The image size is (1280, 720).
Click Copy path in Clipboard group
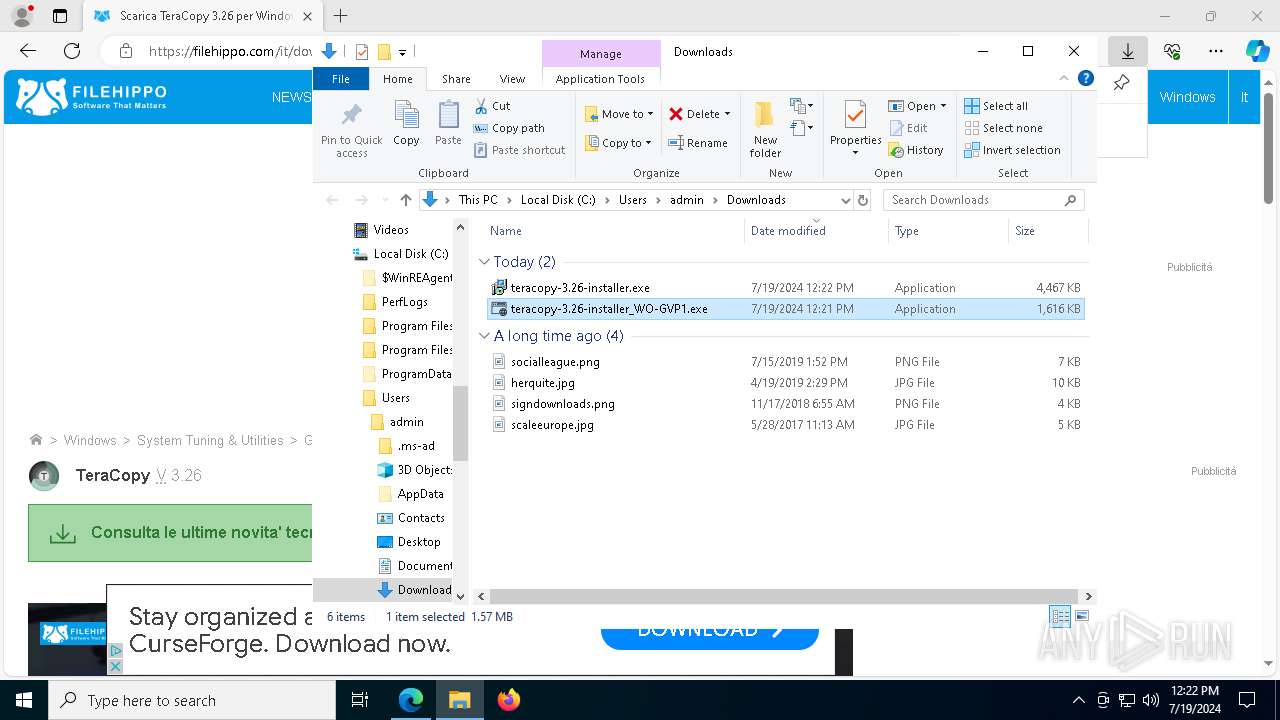click(x=509, y=128)
